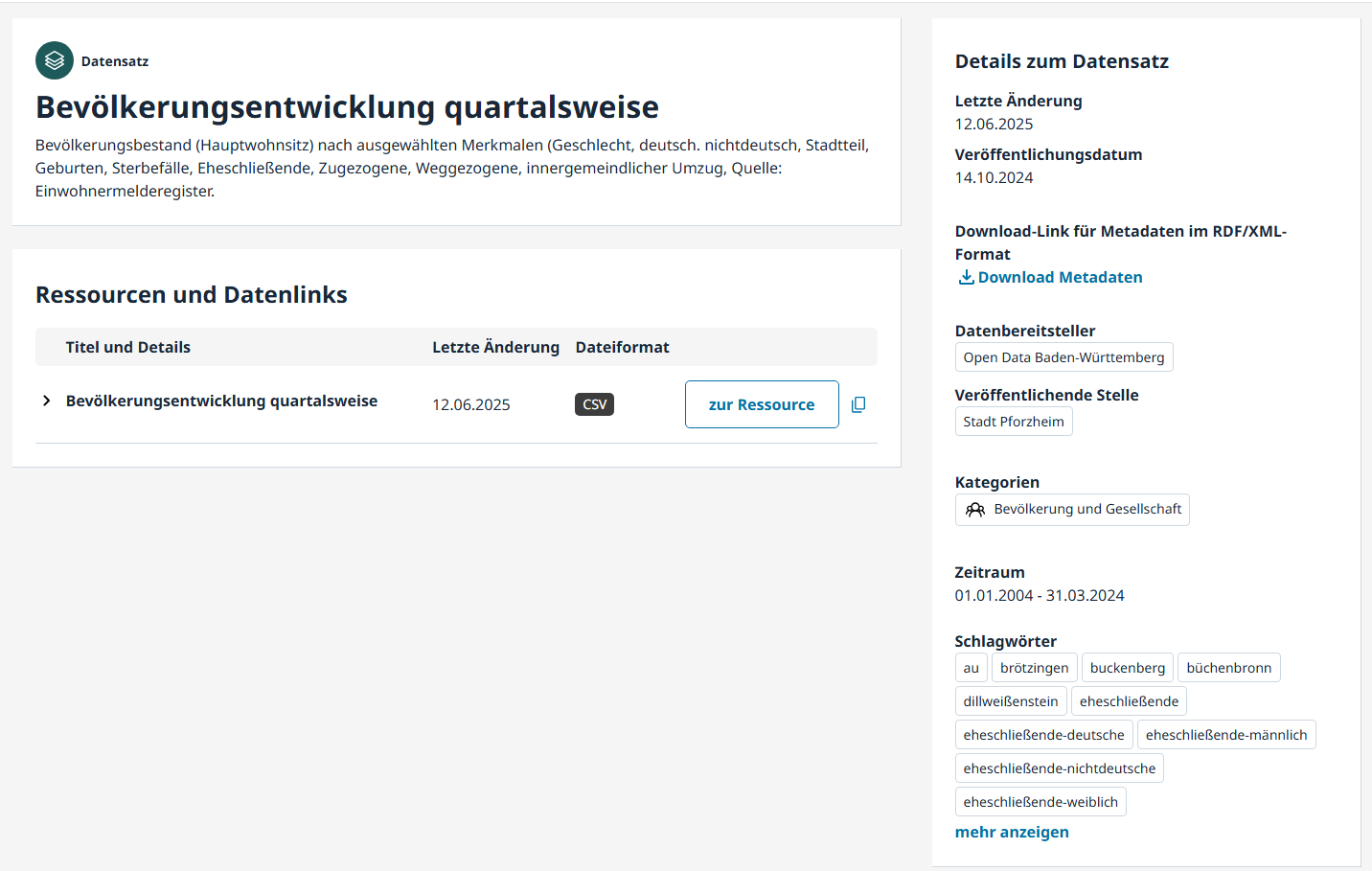Click the CSV format badge
This screenshot has width=1372, height=871.
tap(594, 404)
